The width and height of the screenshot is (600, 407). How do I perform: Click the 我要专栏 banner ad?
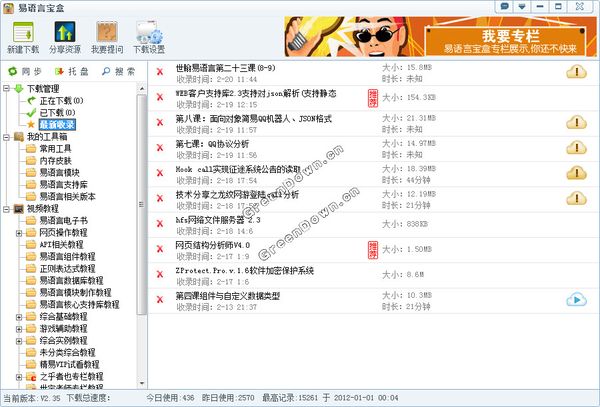click(440, 37)
